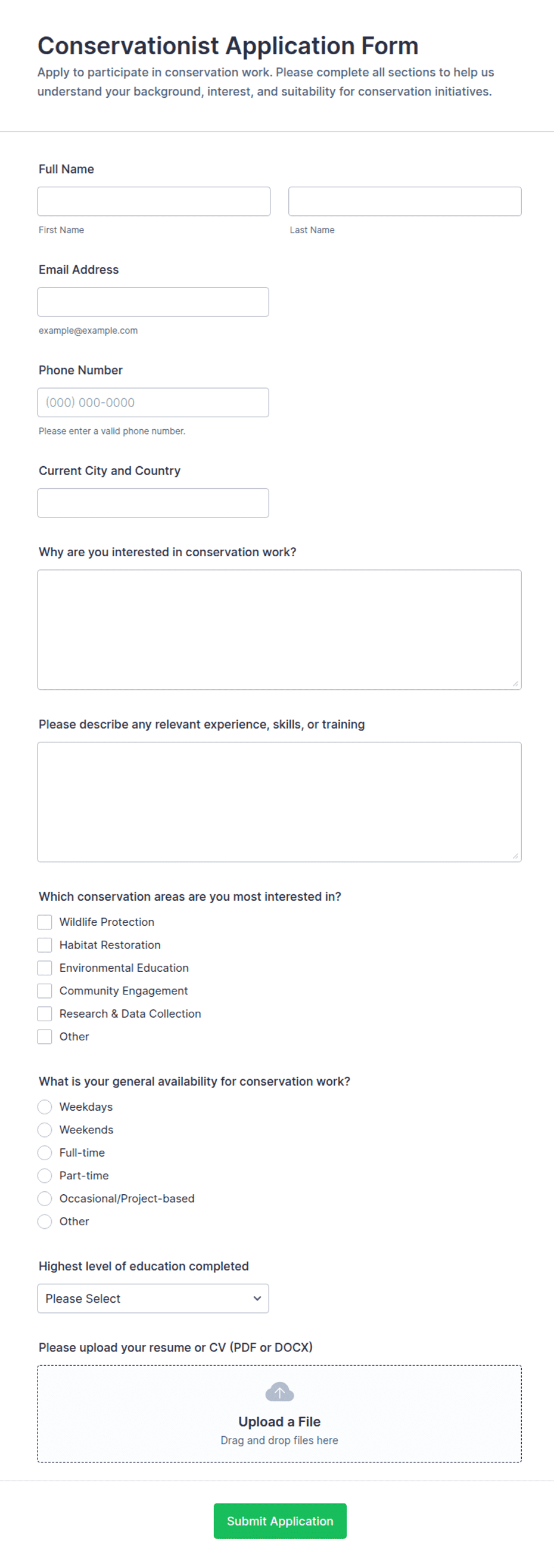Enable the Environmental Education checkbox
The width and height of the screenshot is (554, 1568).
click(45, 968)
